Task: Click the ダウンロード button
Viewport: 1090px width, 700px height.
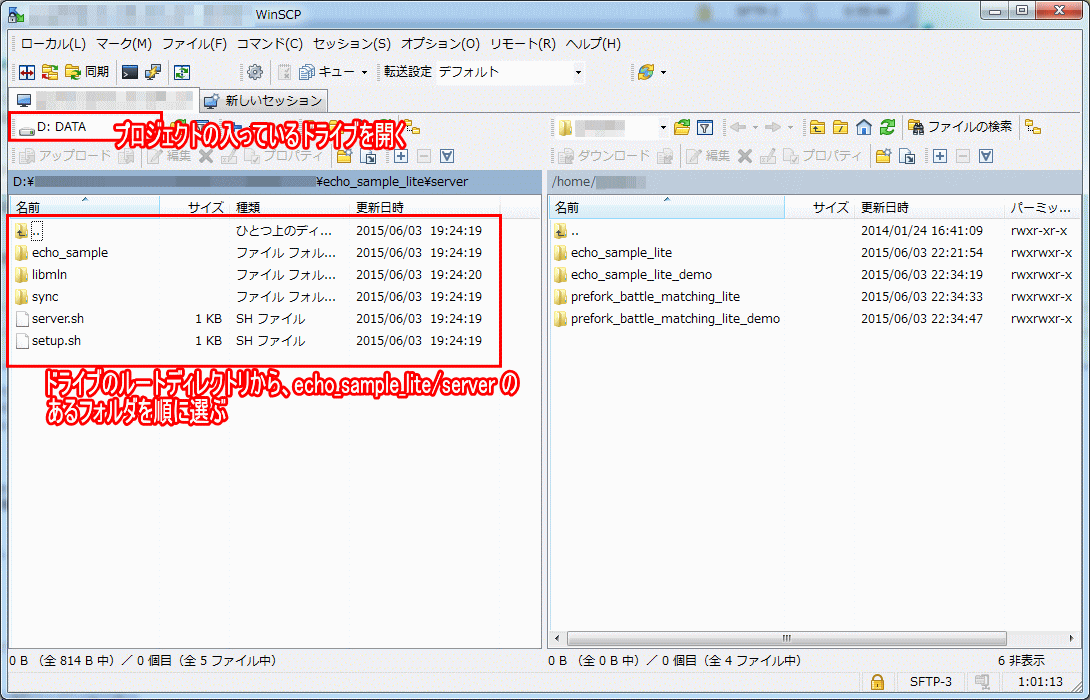Action: (604, 156)
